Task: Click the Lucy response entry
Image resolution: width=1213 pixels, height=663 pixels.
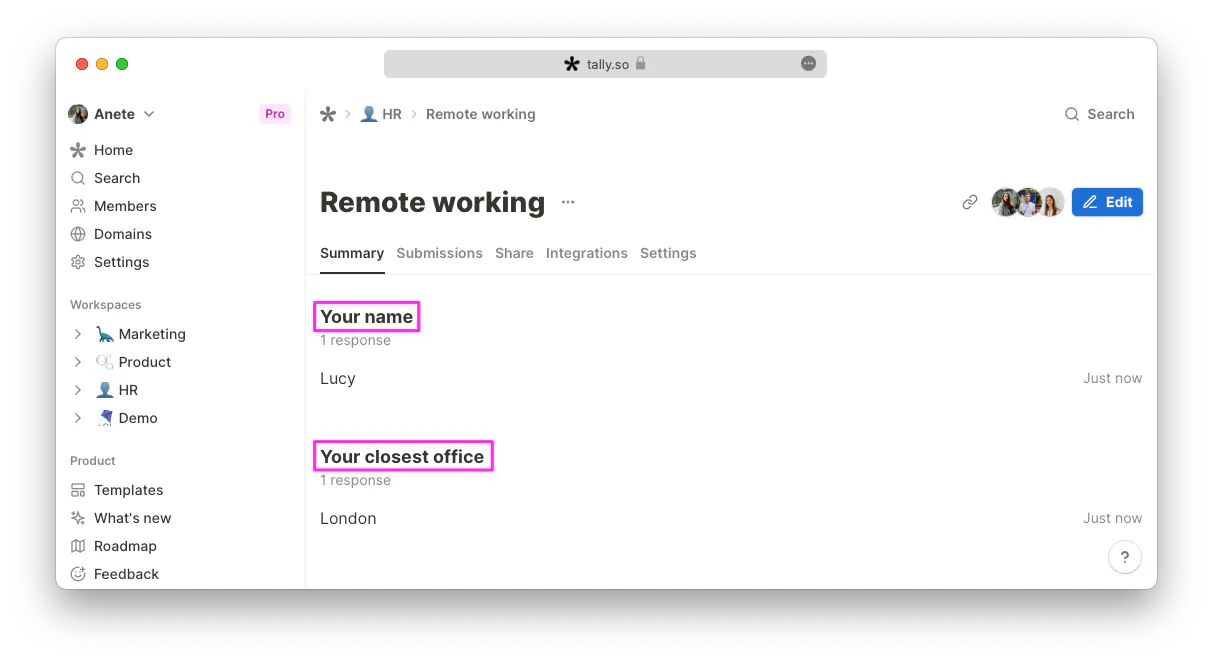Action: [x=338, y=378]
